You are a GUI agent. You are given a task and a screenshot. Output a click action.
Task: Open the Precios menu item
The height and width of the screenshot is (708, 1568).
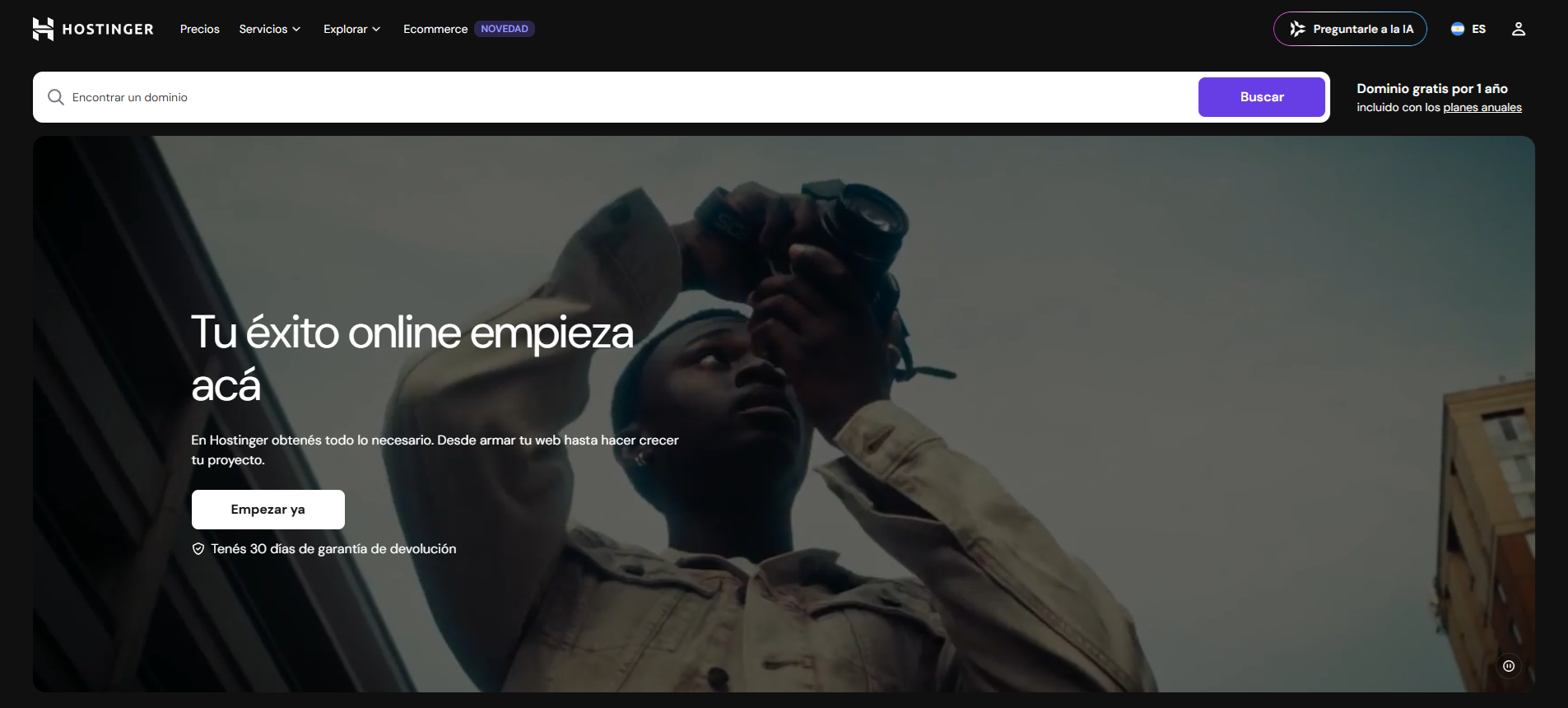click(200, 29)
